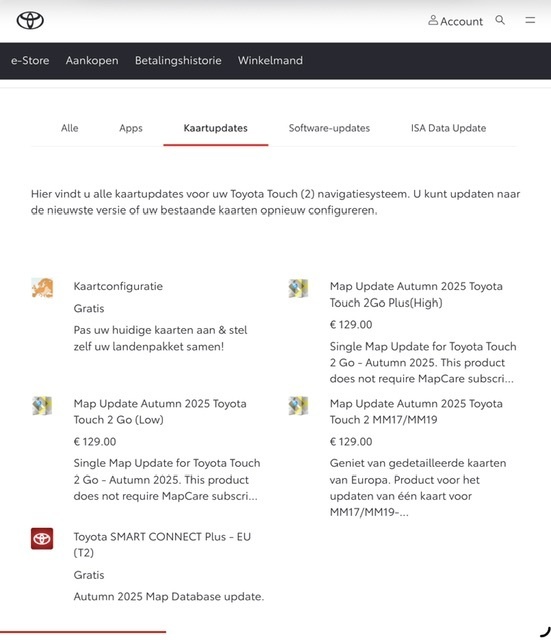Click 'Autumn 2025 Map Database update.' text
Image resolution: width=551 pixels, height=640 pixels.
click(x=169, y=597)
